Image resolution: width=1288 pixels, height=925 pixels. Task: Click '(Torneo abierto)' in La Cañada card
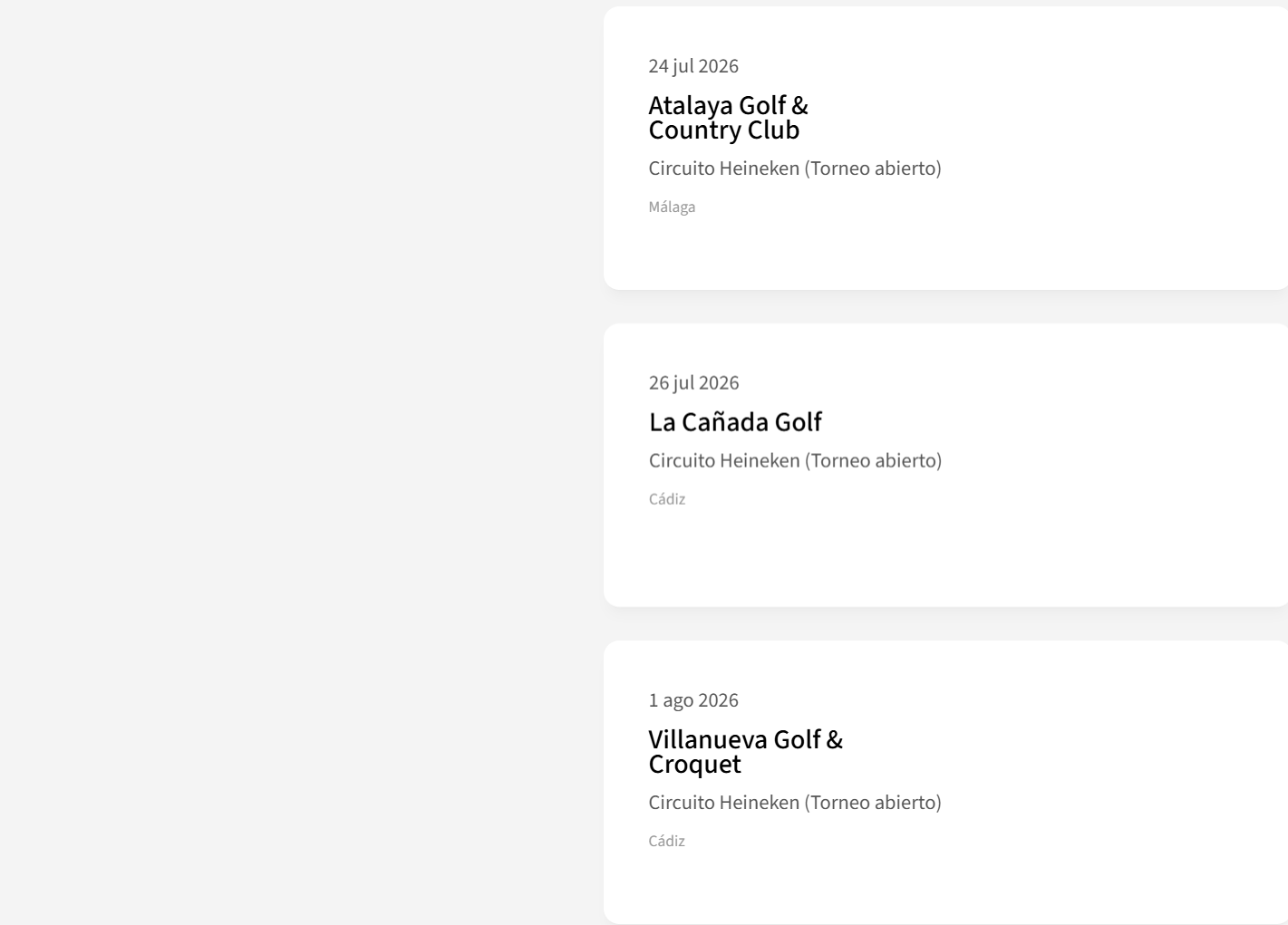tap(873, 461)
